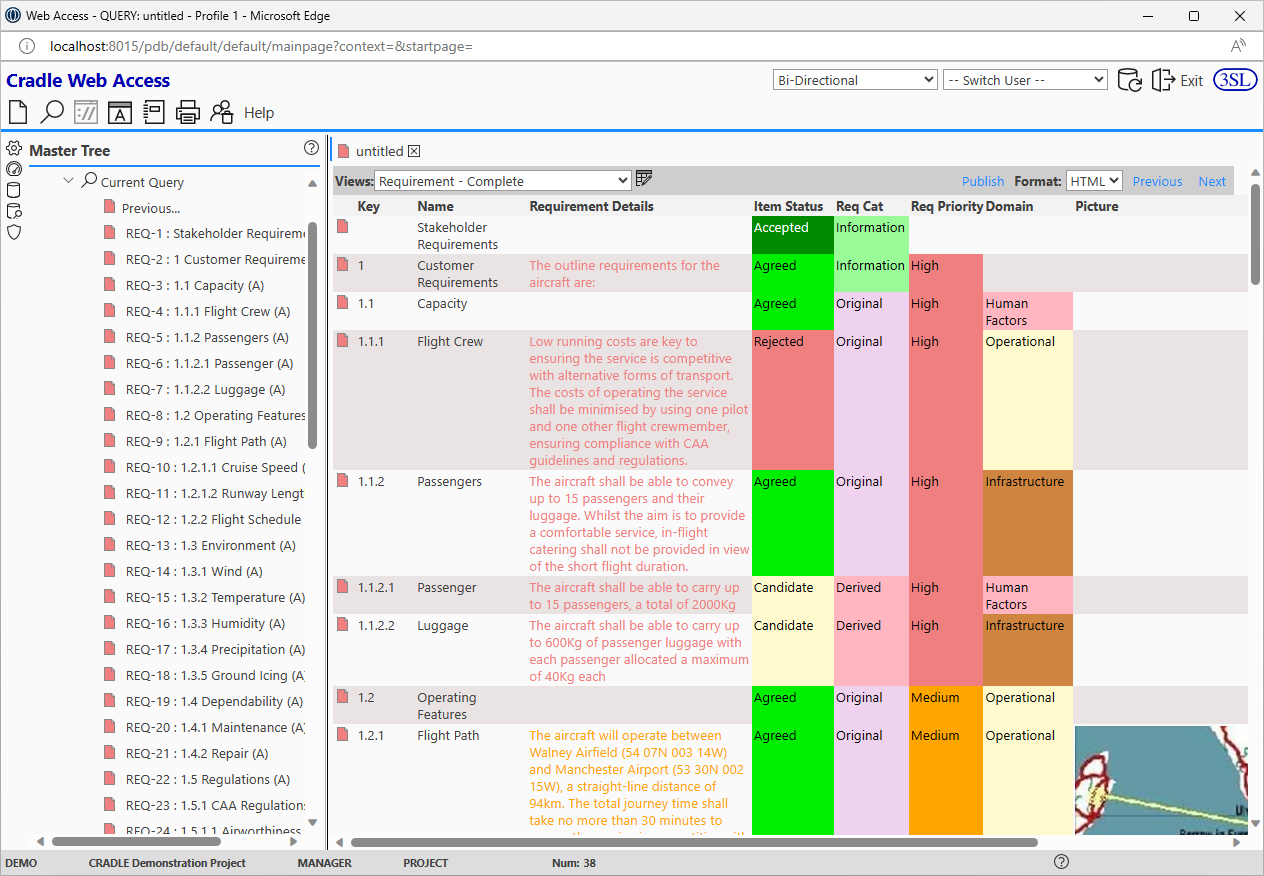Viewport: 1264px width, 876px height.
Task: Click the database refresh icon
Action: (x=1129, y=81)
